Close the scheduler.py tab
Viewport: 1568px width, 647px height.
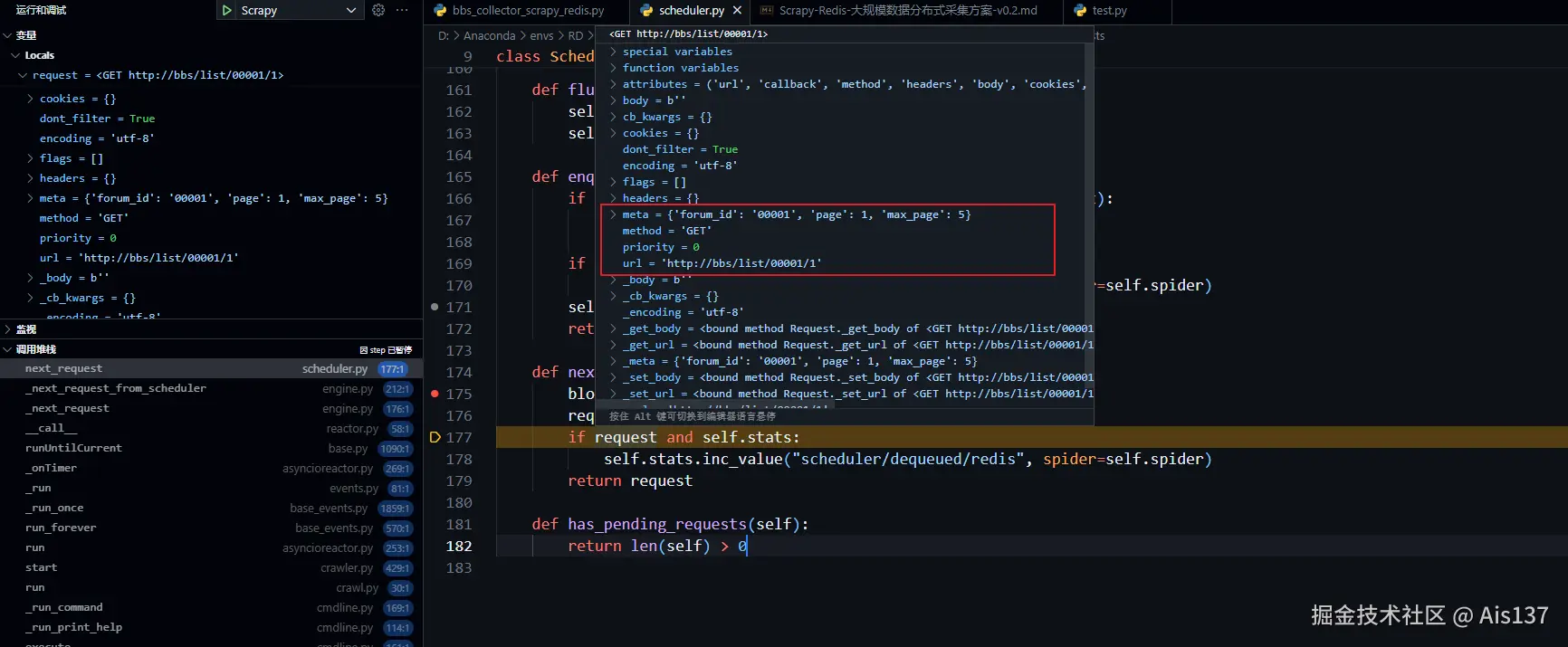(737, 10)
